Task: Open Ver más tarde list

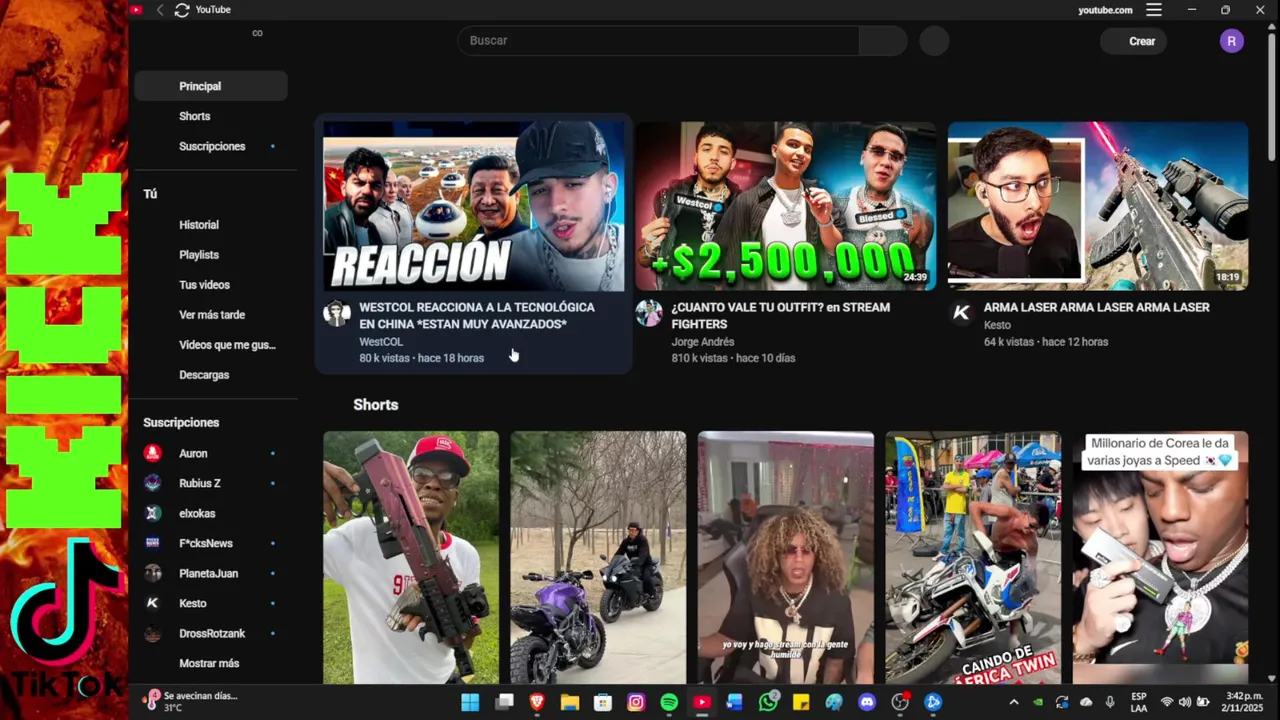Action: coord(211,315)
